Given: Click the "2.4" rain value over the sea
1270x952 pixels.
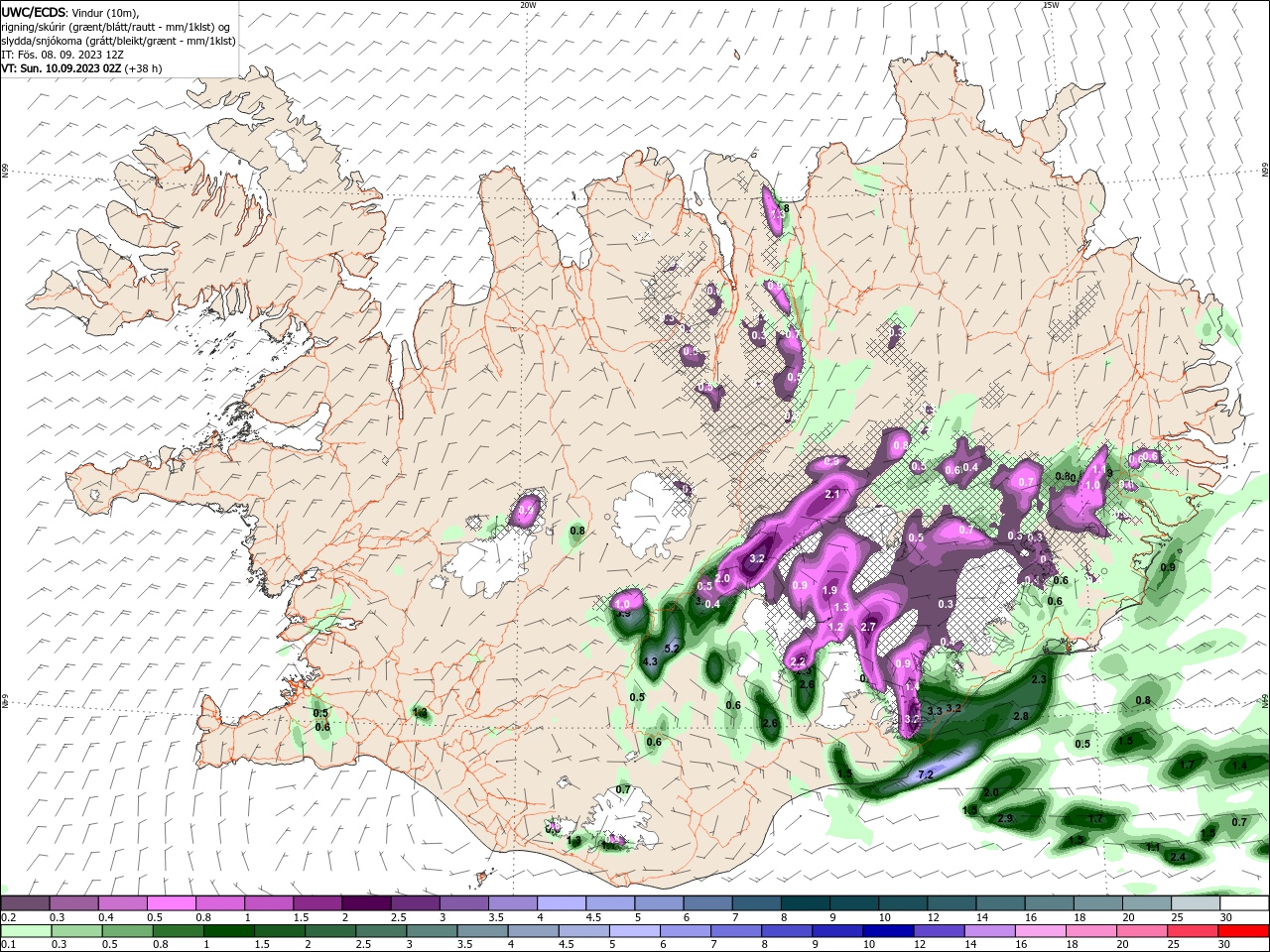Looking at the screenshot, I should [1178, 857].
